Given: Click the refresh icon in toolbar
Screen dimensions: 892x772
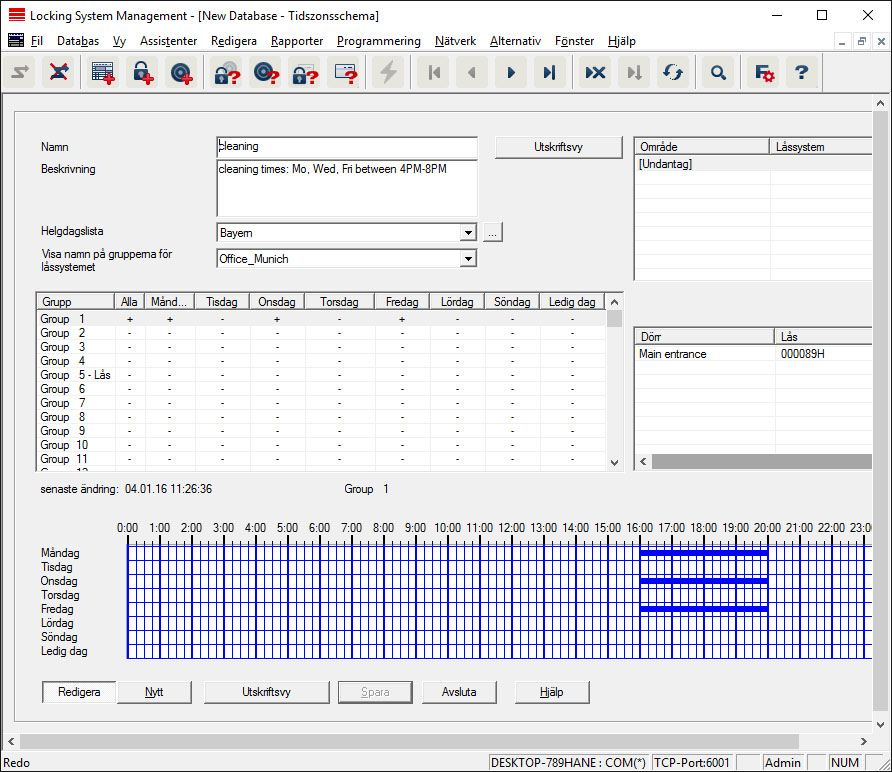Looking at the screenshot, I should 672,73.
